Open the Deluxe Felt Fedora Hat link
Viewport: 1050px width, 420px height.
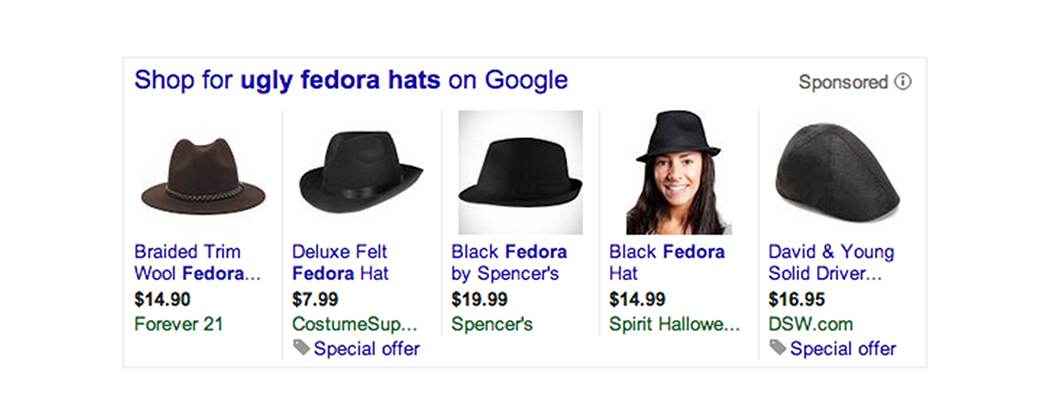coord(340,263)
